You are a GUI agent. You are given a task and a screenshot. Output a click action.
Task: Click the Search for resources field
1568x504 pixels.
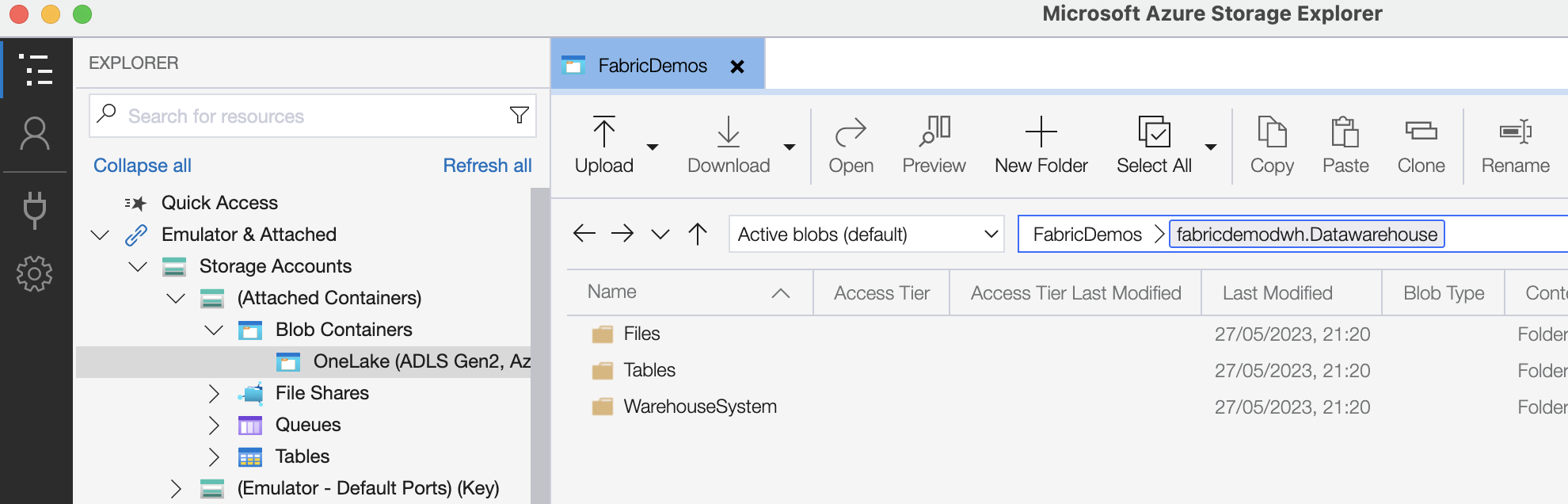pos(309,116)
